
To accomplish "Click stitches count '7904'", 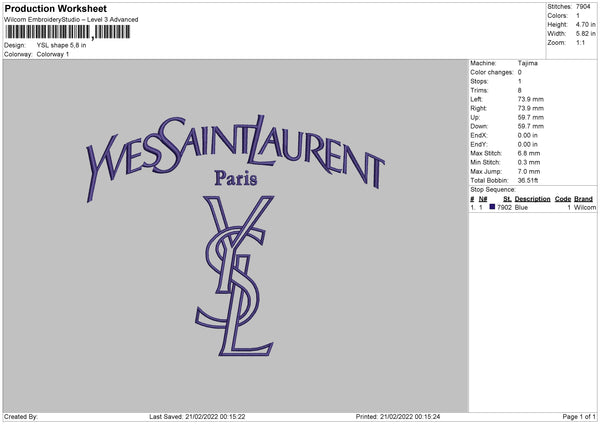I will [583, 7].
